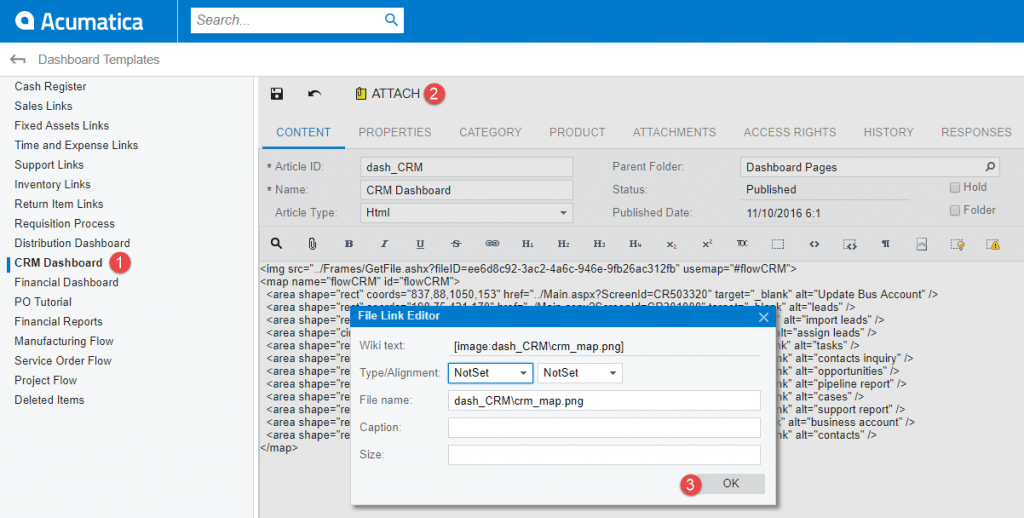This screenshot has height=518, width=1024.
Task: Toggle strikethrough formatting
Action: (x=456, y=244)
